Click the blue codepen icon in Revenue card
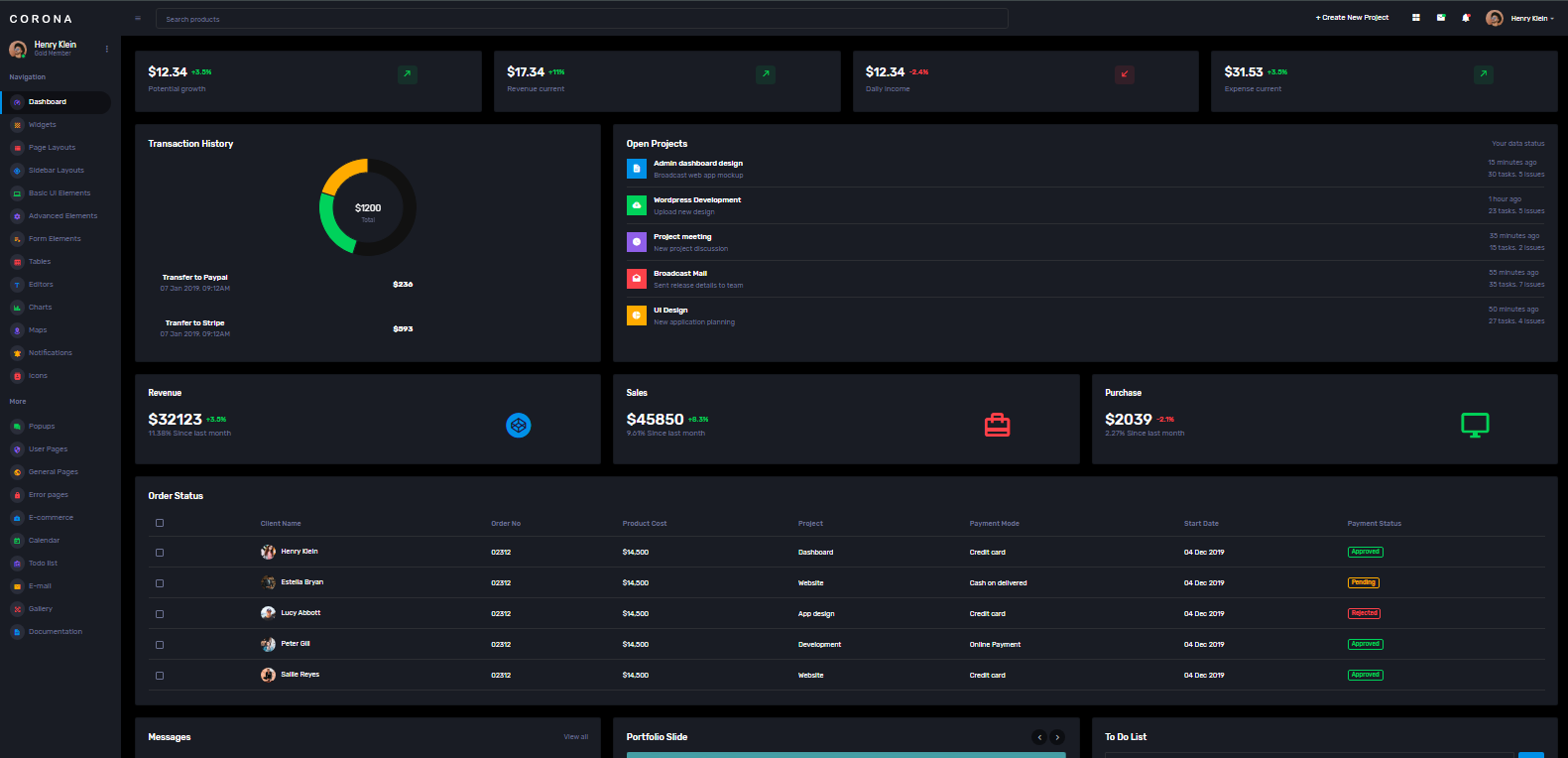 pyautogui.click(x=519, y=426)
